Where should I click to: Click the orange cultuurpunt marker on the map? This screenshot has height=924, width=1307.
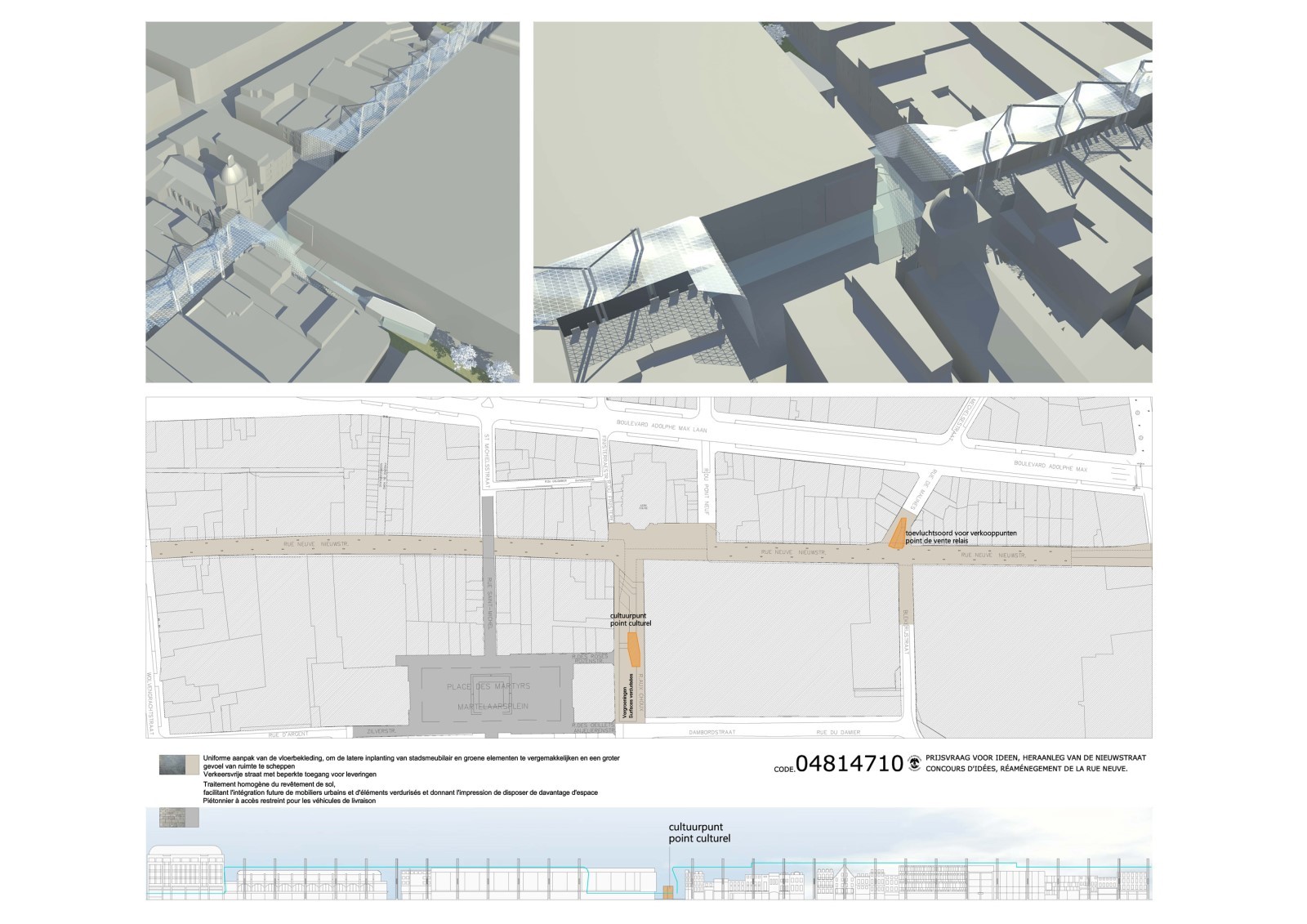[632, 650]
